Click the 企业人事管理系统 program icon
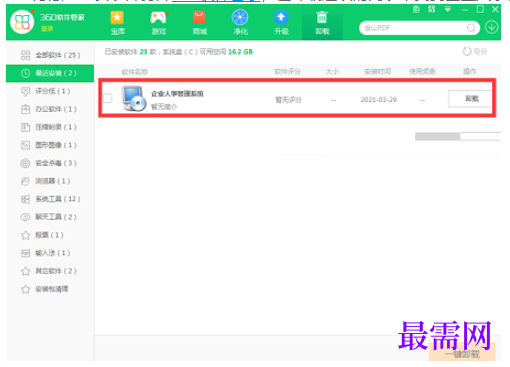 [134, 98]
